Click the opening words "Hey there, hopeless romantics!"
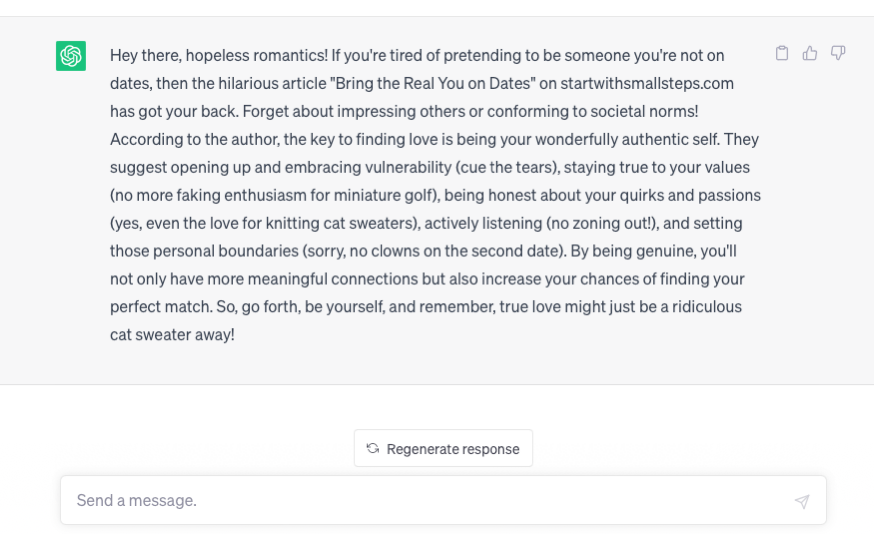Image resolution: width=874 pixels, height=534 pixels. pyautogui.click(x=218, y=56)
